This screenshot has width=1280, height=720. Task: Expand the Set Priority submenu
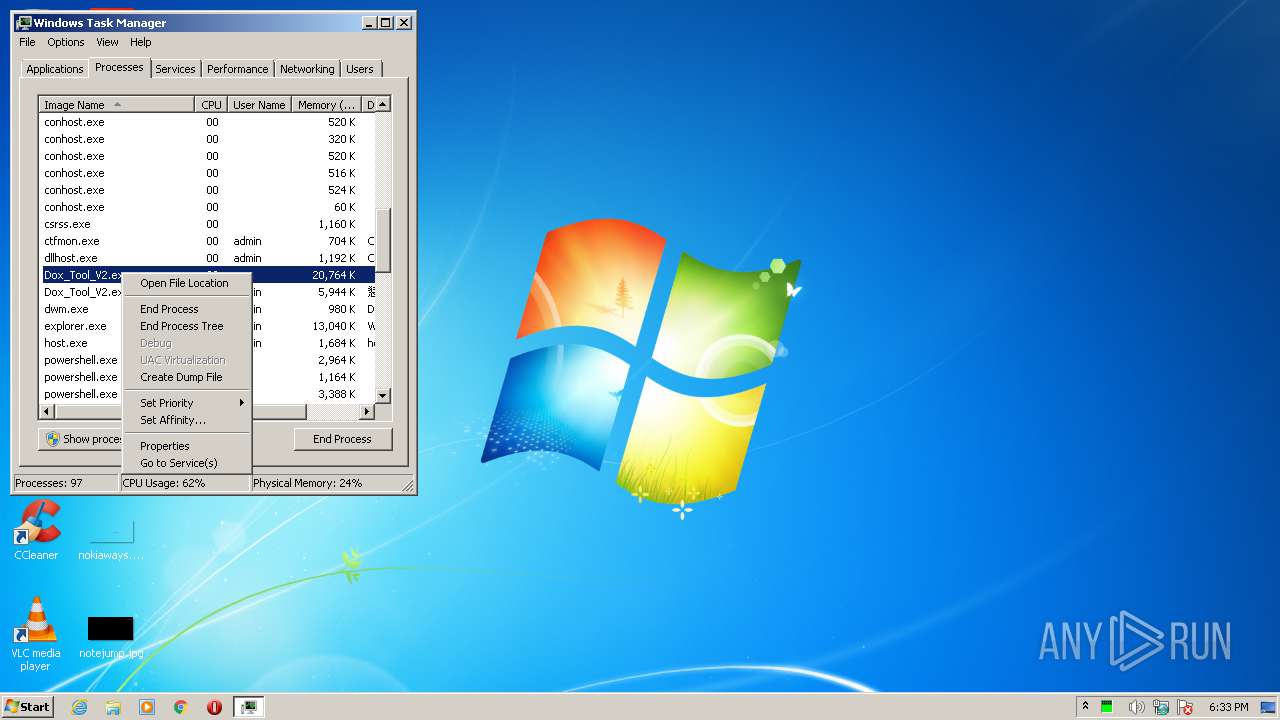point(186,403)
